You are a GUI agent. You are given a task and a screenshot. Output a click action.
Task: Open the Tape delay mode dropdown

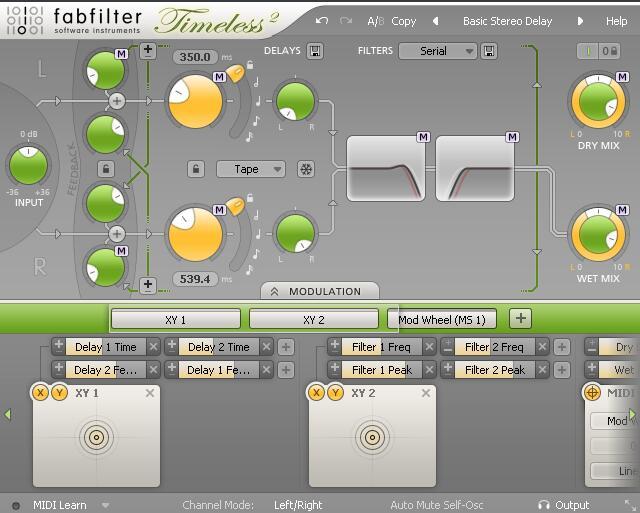click(251, 169)
